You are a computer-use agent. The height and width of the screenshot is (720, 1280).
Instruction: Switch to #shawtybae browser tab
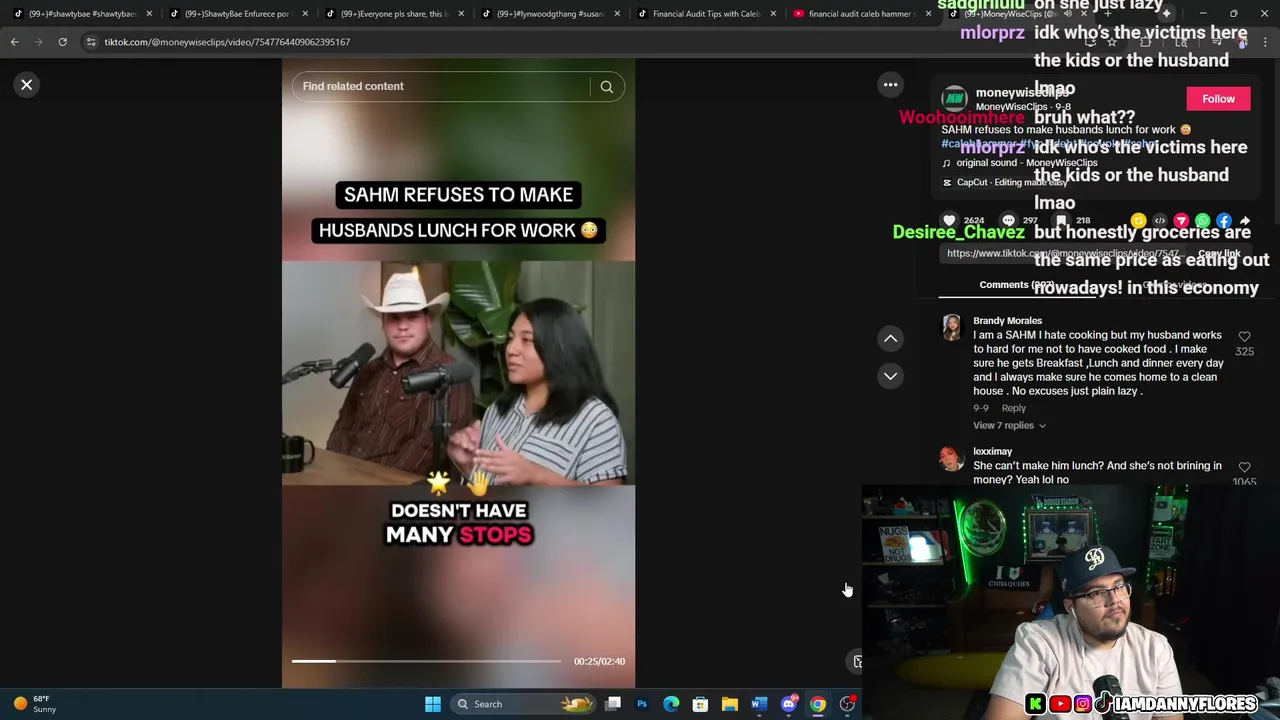[81, 14]
